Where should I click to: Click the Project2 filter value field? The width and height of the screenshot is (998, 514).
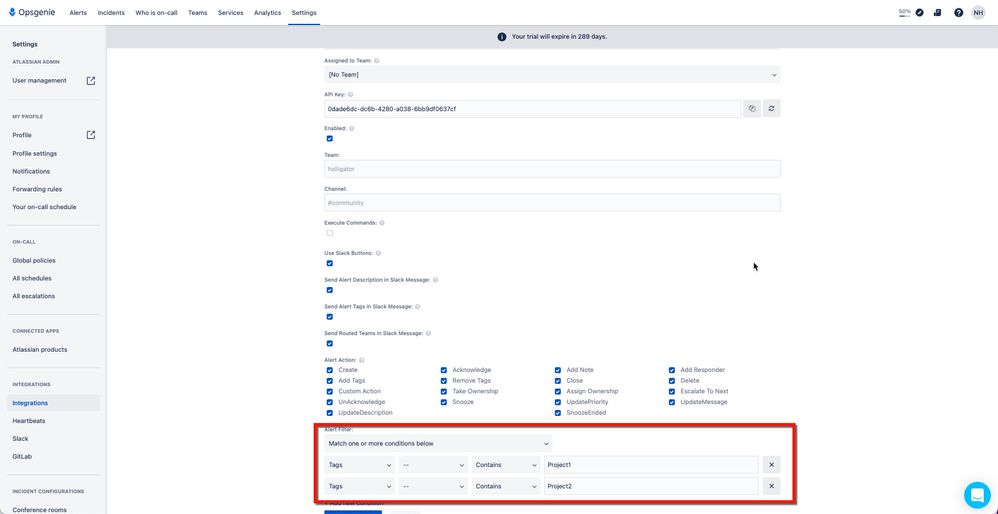tap(651, 486)
